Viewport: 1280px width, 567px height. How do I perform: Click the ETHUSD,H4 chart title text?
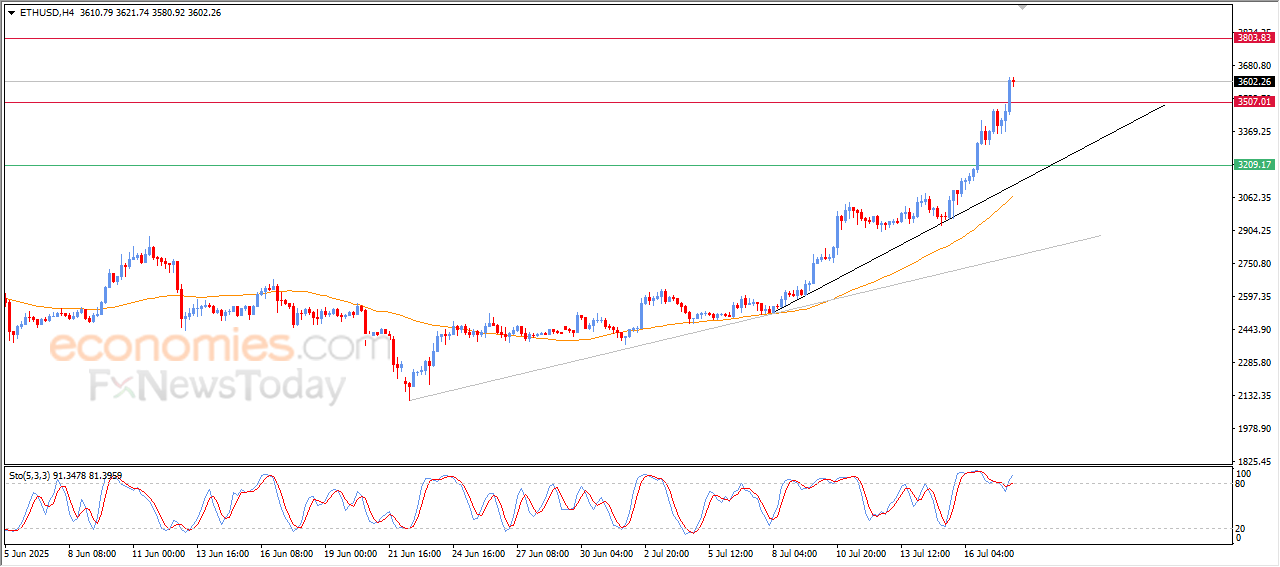click(x=46, y=13)
